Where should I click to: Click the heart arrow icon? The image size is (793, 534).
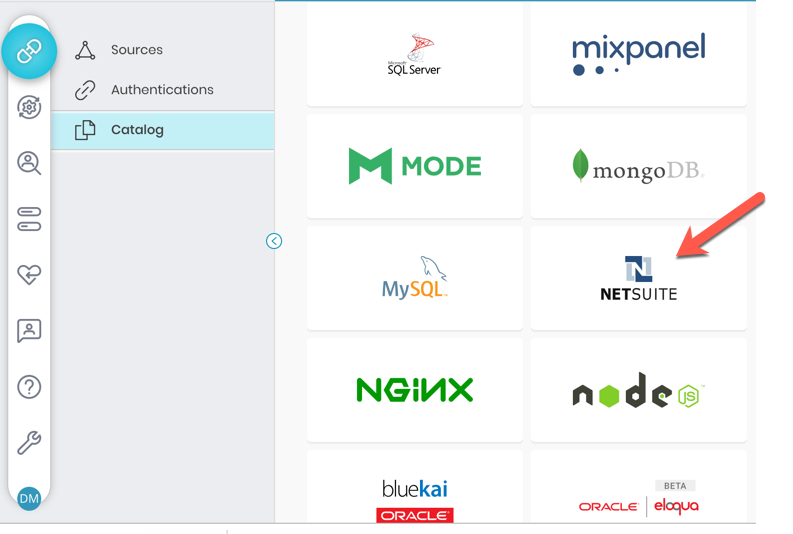point(29,275)
